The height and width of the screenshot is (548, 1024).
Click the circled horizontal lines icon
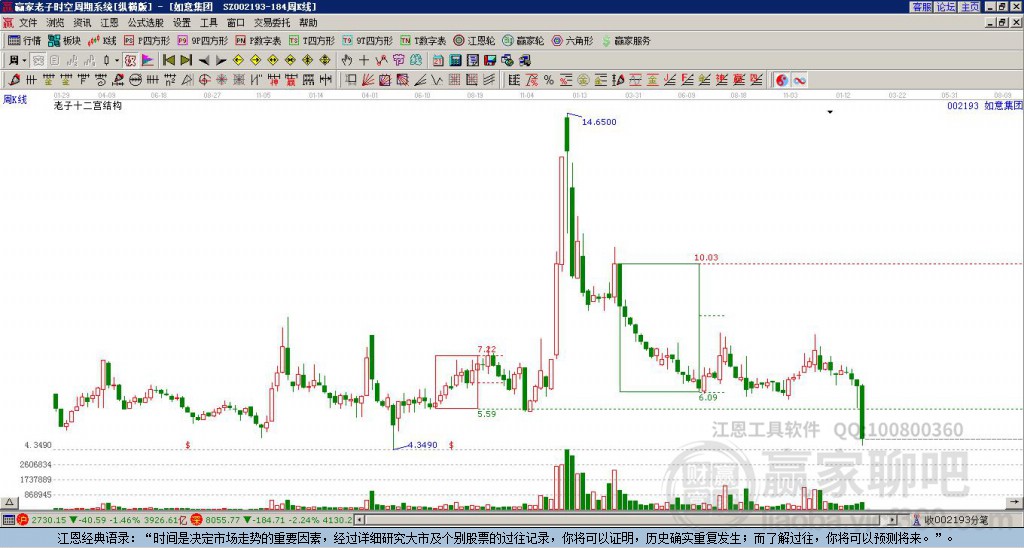pyautogui.click(x=135, y=80)
